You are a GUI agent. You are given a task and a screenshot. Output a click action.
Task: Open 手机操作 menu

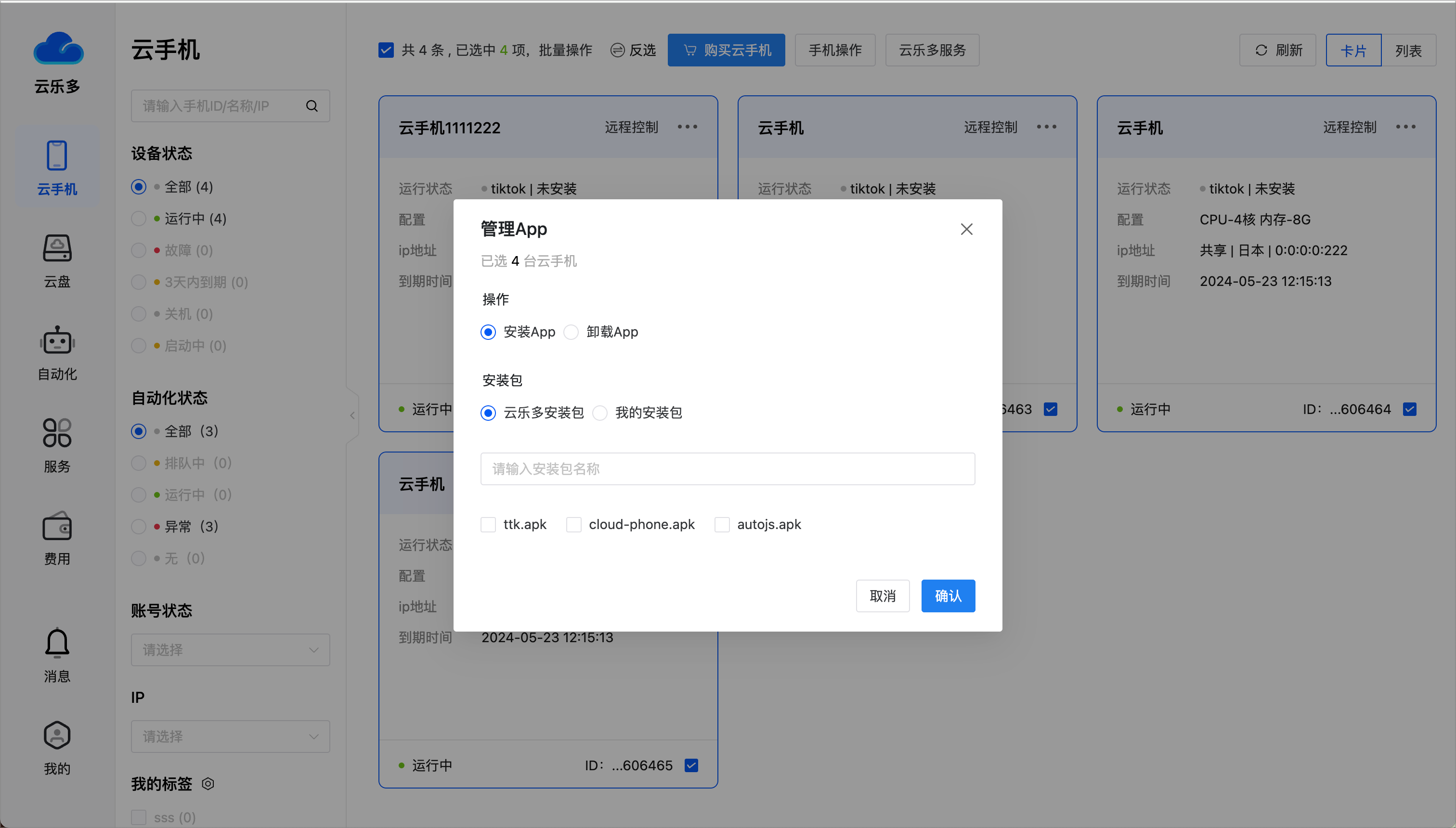(x=835, y=50)
